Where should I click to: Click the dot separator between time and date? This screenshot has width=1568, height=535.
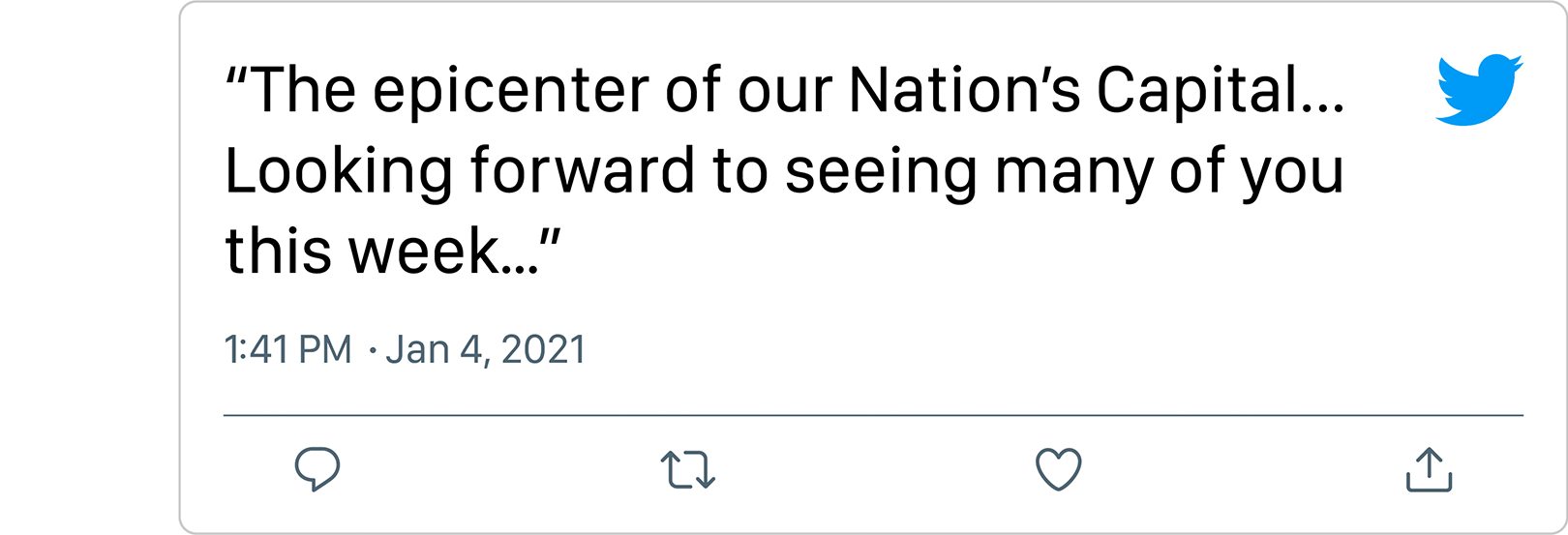372,351
